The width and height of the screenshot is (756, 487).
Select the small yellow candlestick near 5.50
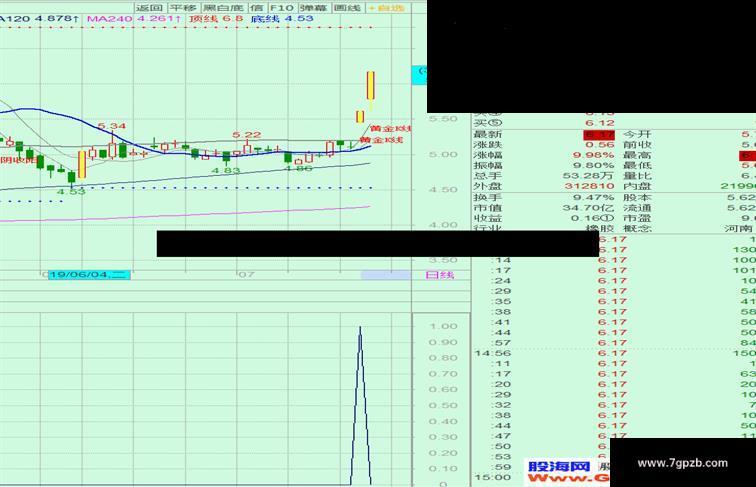(360, 116)
